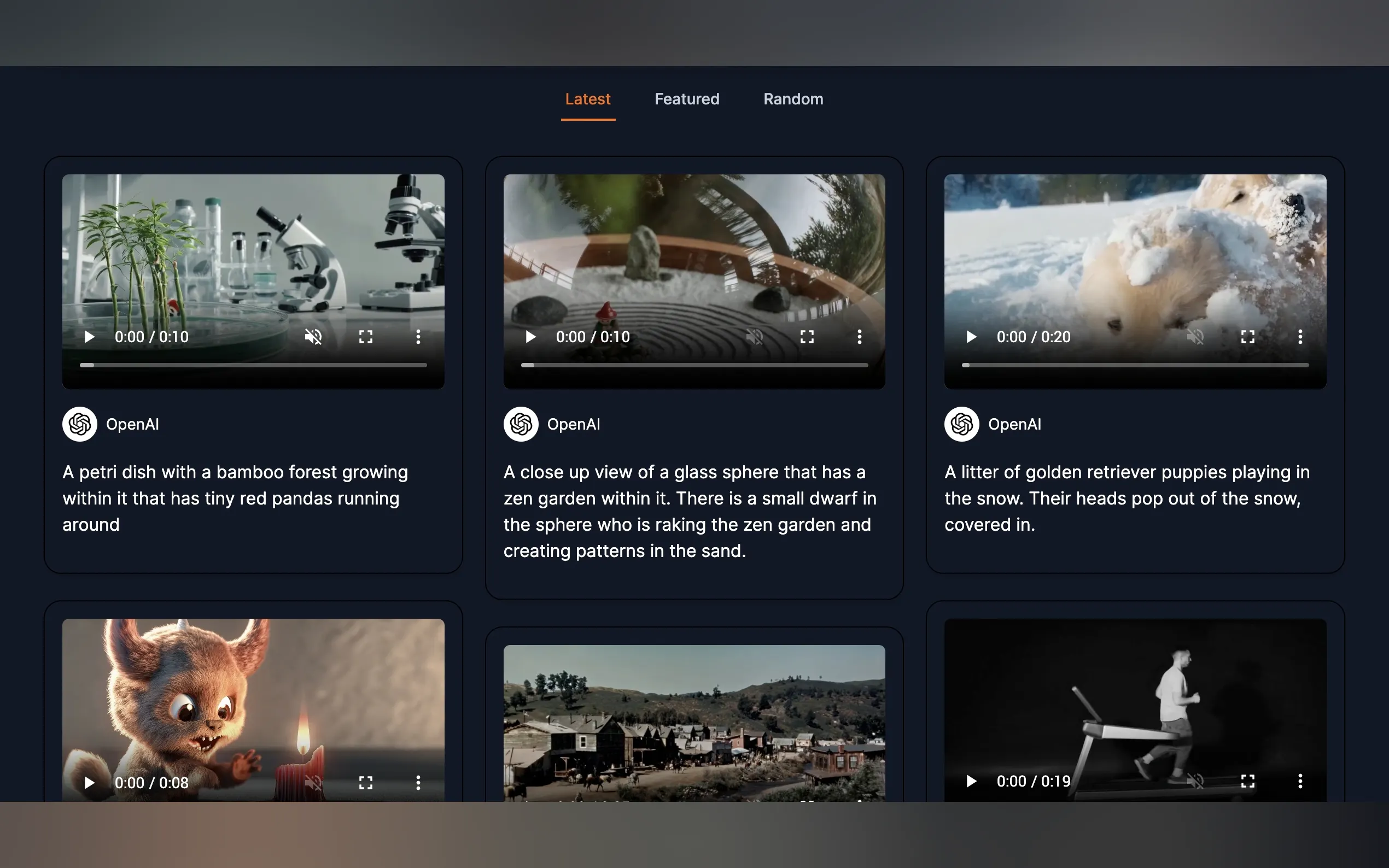Open more options on petri dish video

pyautogui.click(x=418, y=337)
